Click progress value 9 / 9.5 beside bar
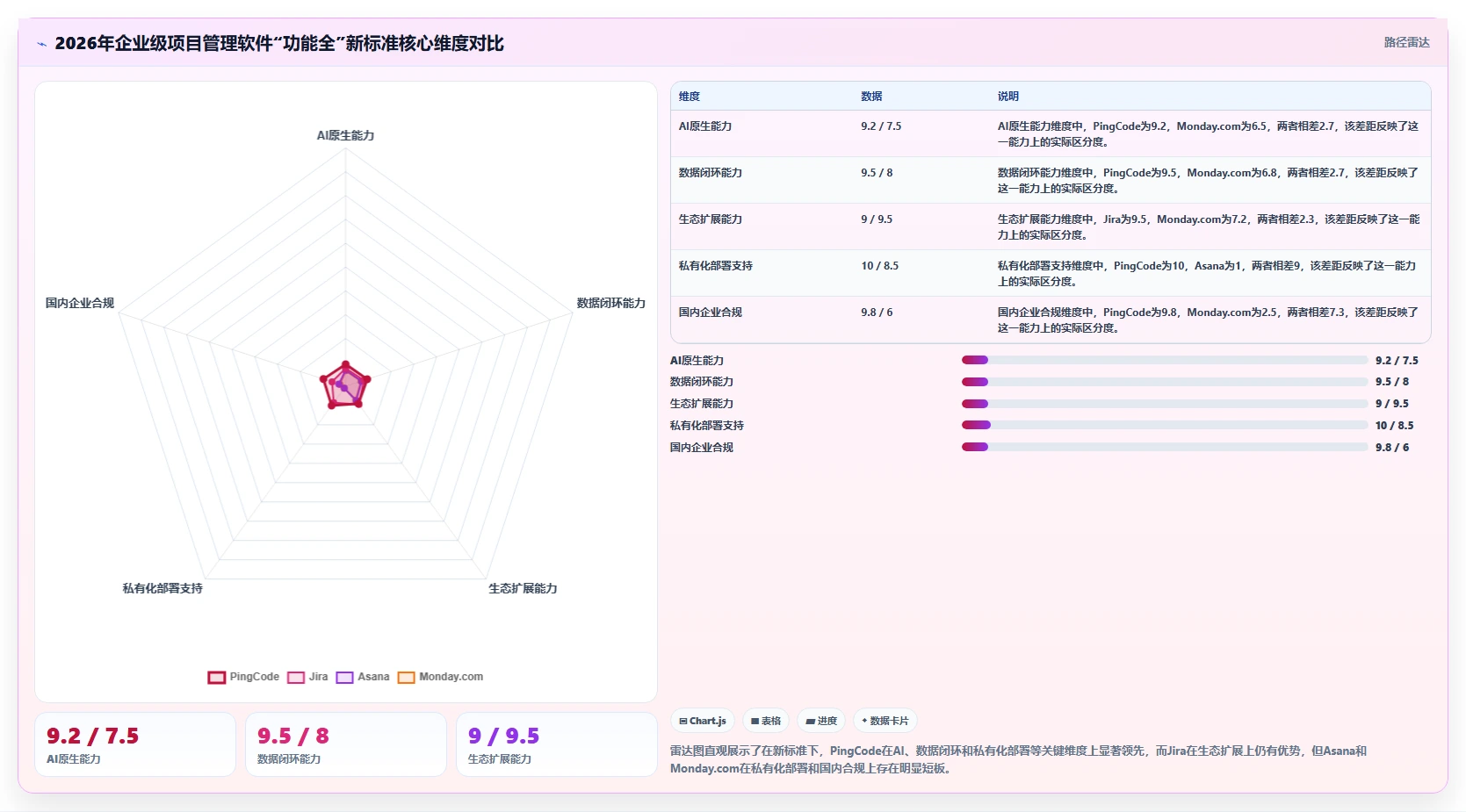 (x=1391, y=404)
